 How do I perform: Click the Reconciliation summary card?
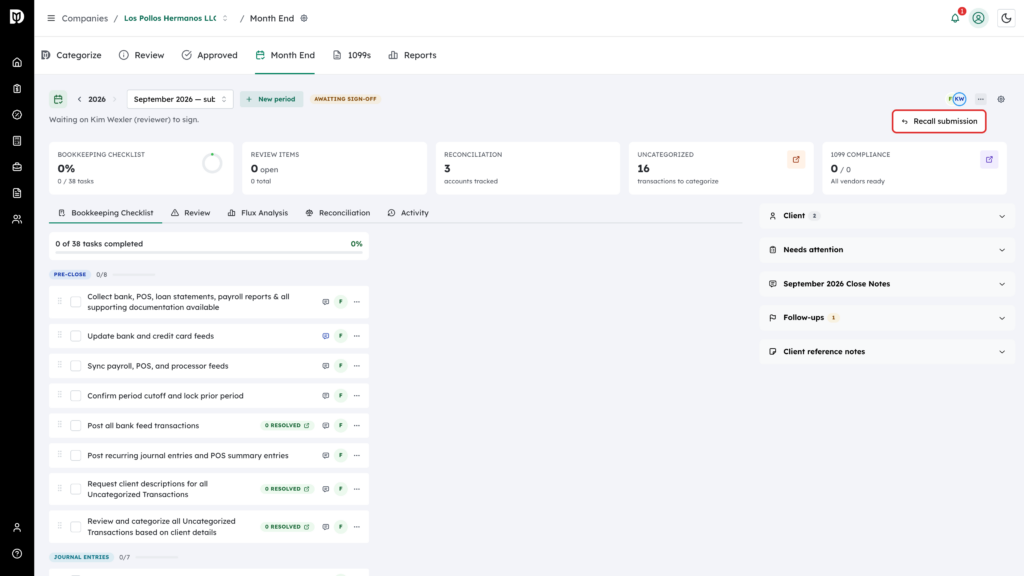tap(528, 168)
